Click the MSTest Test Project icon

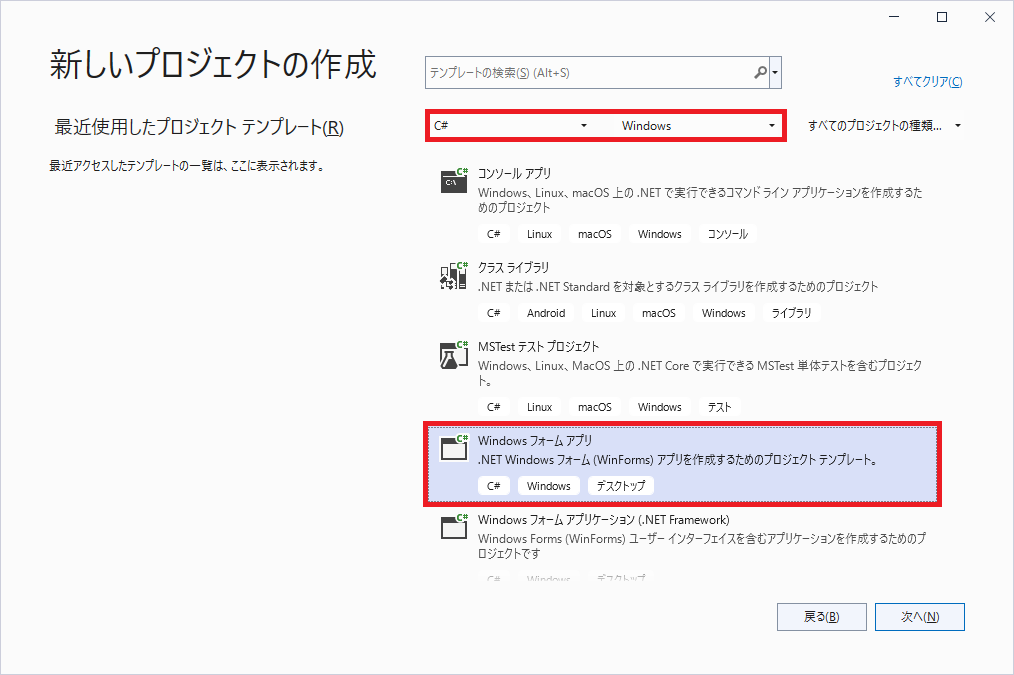pyautogui.click(x=454, y=355)
